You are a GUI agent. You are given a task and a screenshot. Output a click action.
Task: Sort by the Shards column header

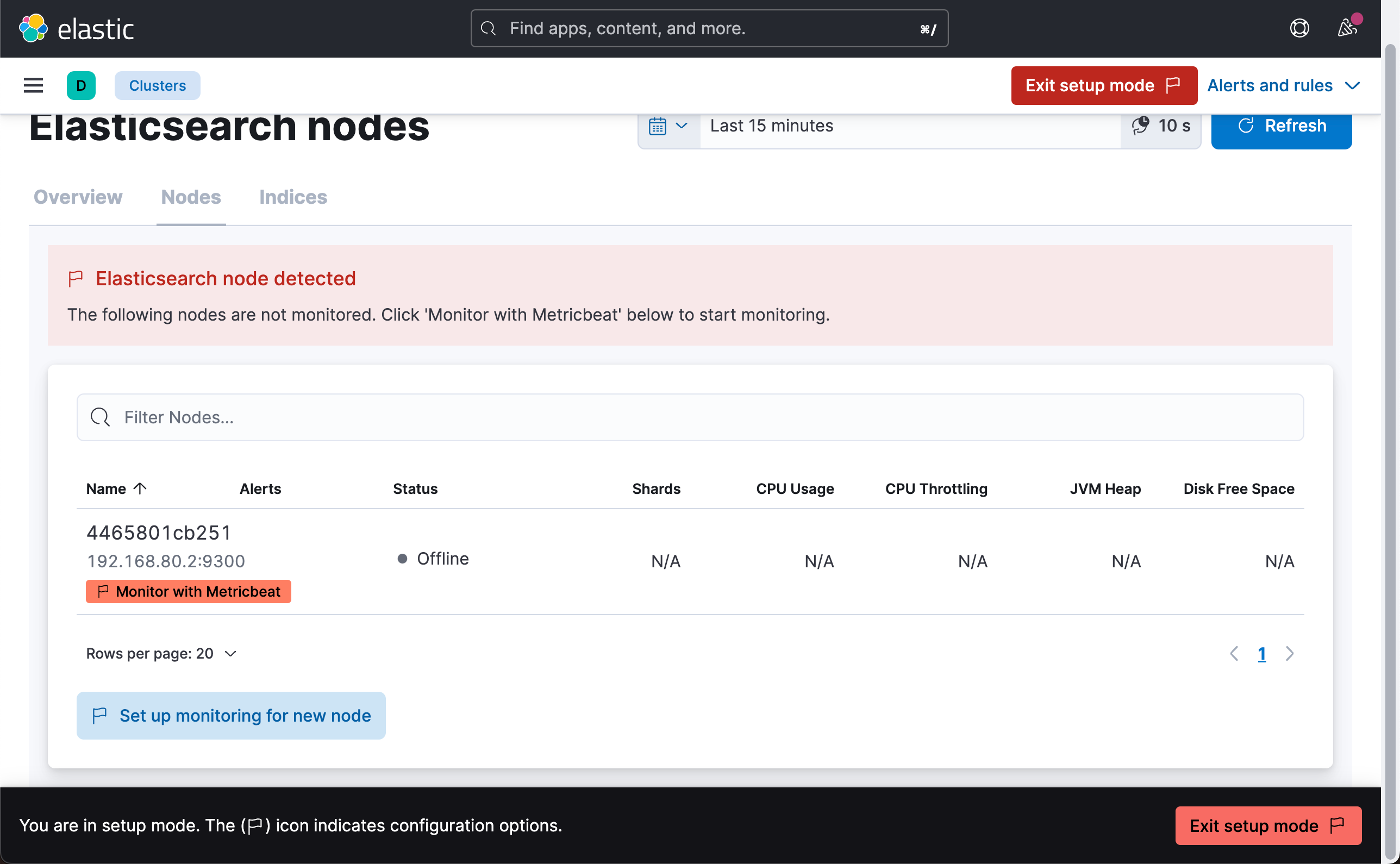pyautogui.click(x=656, y=489)
